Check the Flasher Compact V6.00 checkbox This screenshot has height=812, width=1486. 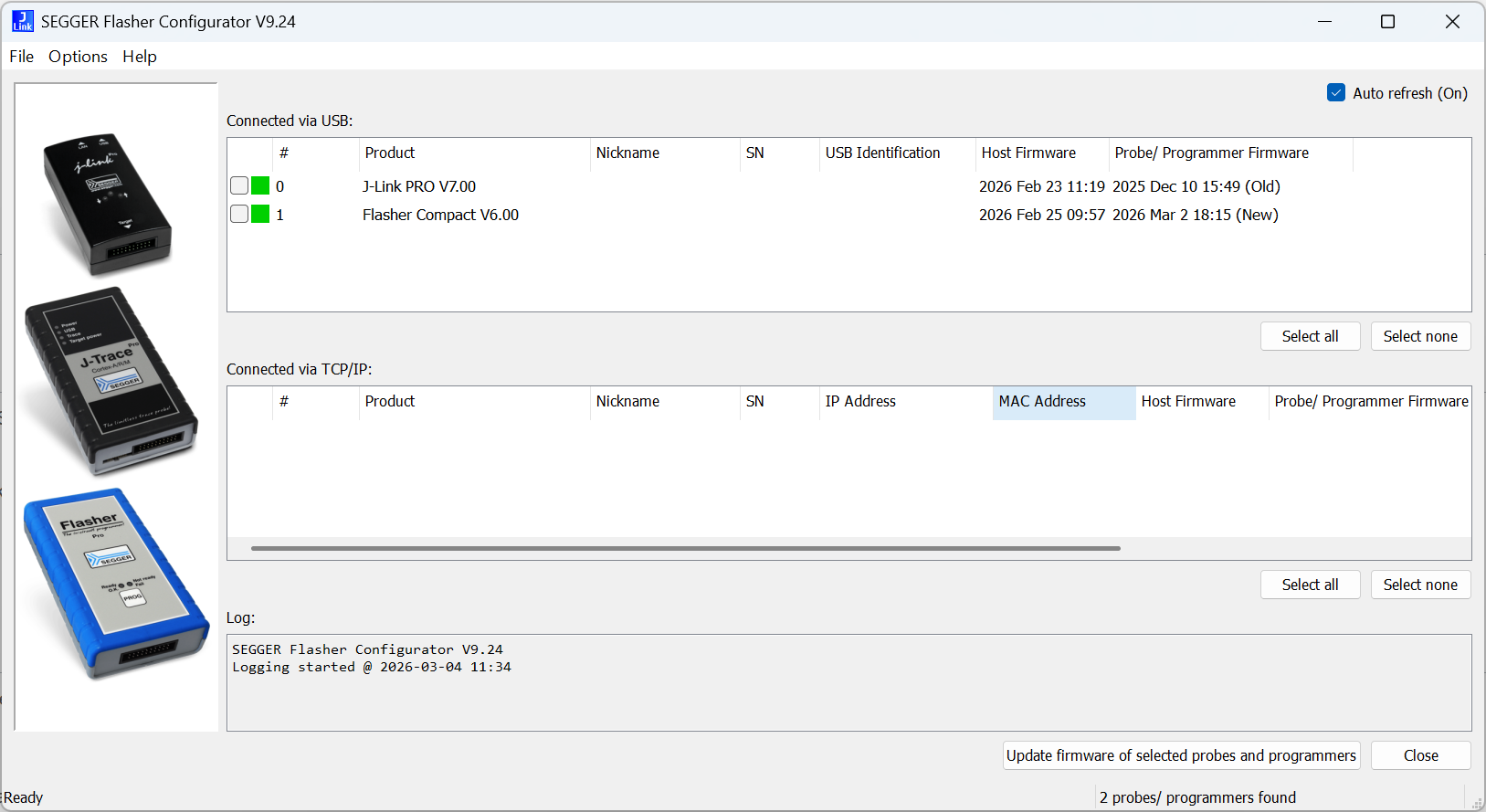(239, 215)
